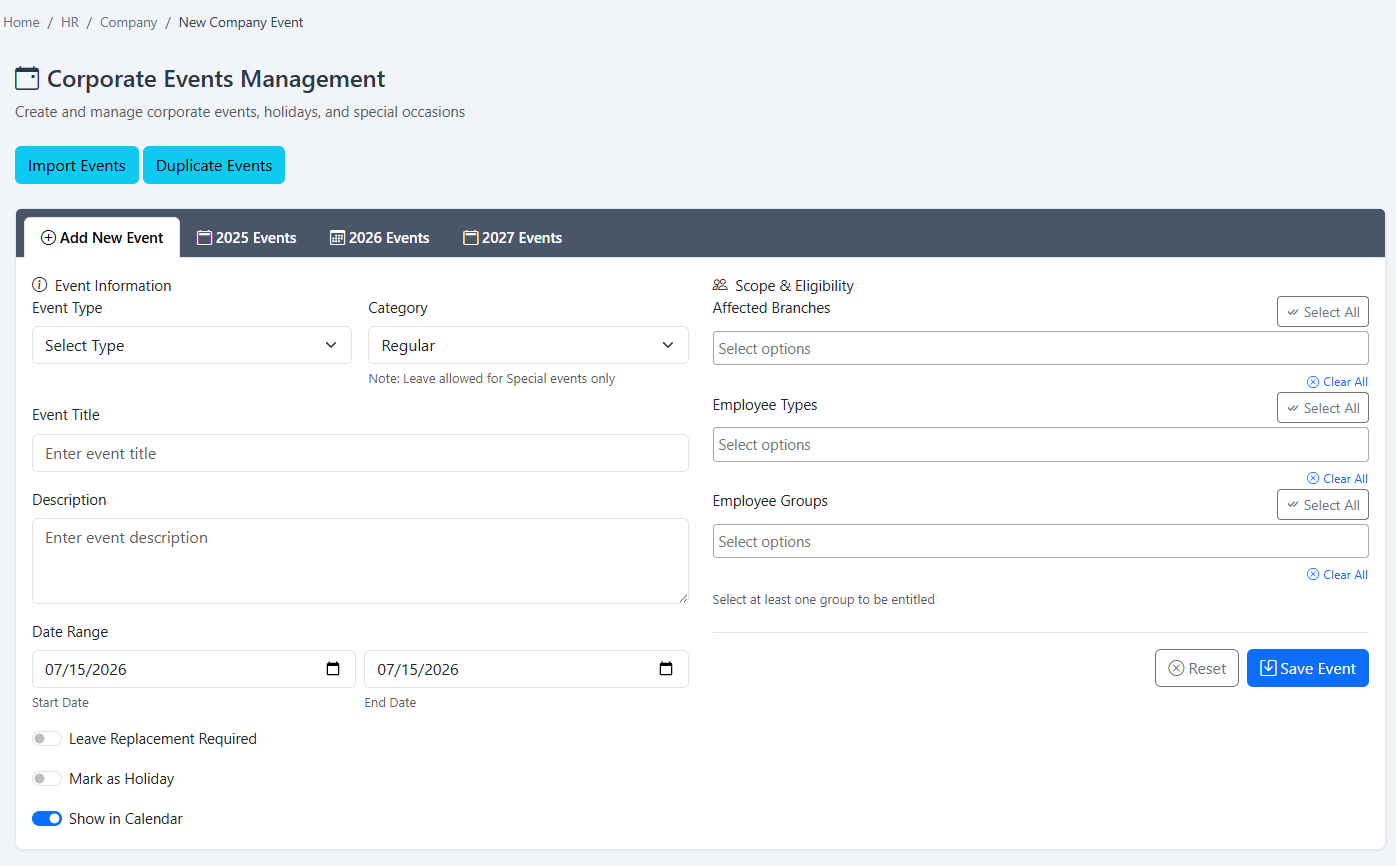Click the Start Date field value

click(86, 669)
